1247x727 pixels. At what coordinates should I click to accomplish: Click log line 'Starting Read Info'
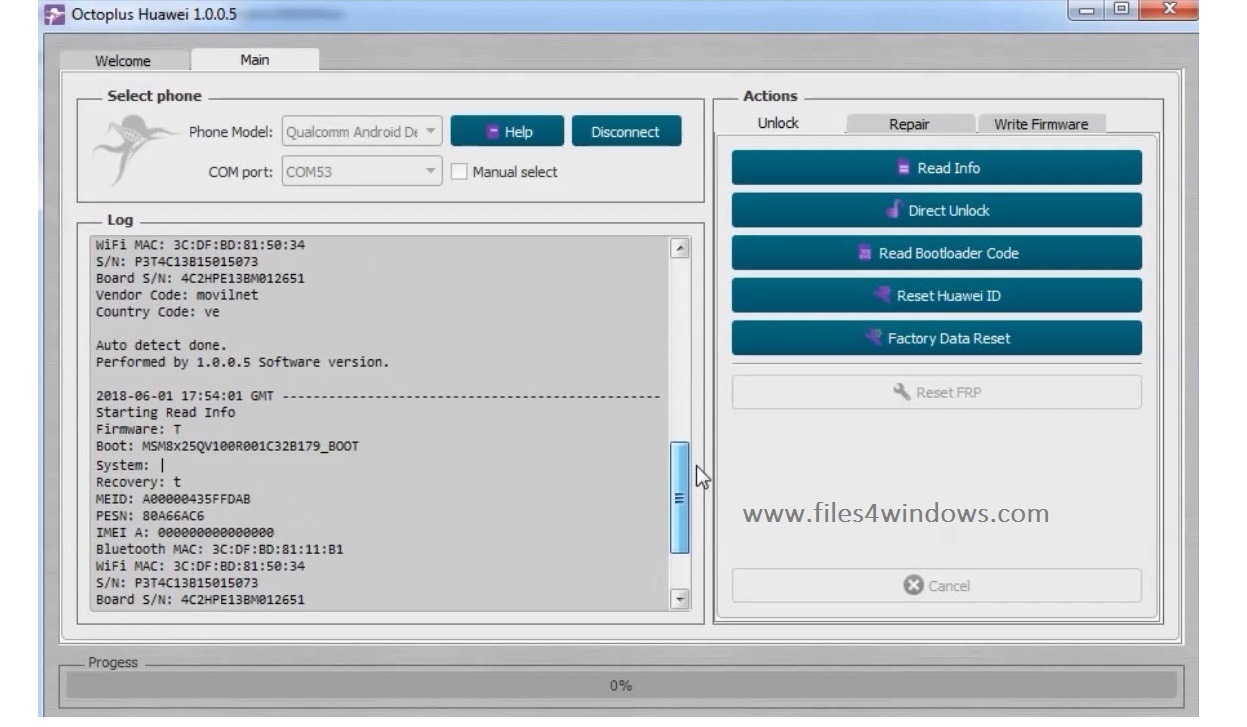[166, 412]
